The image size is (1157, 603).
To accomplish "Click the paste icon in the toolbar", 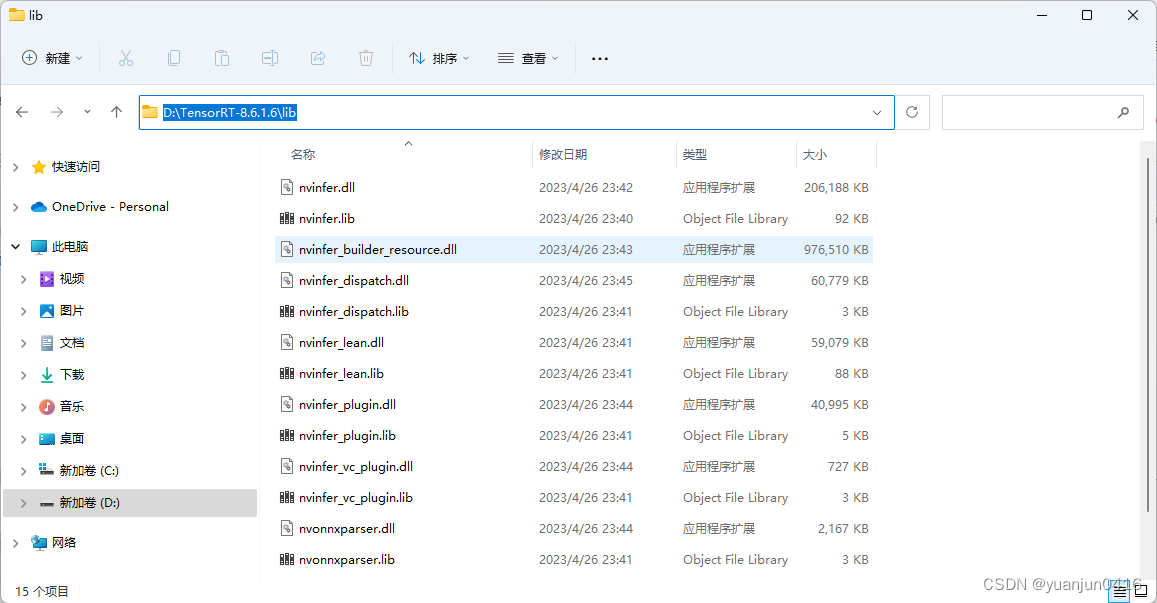I will 222,58.
